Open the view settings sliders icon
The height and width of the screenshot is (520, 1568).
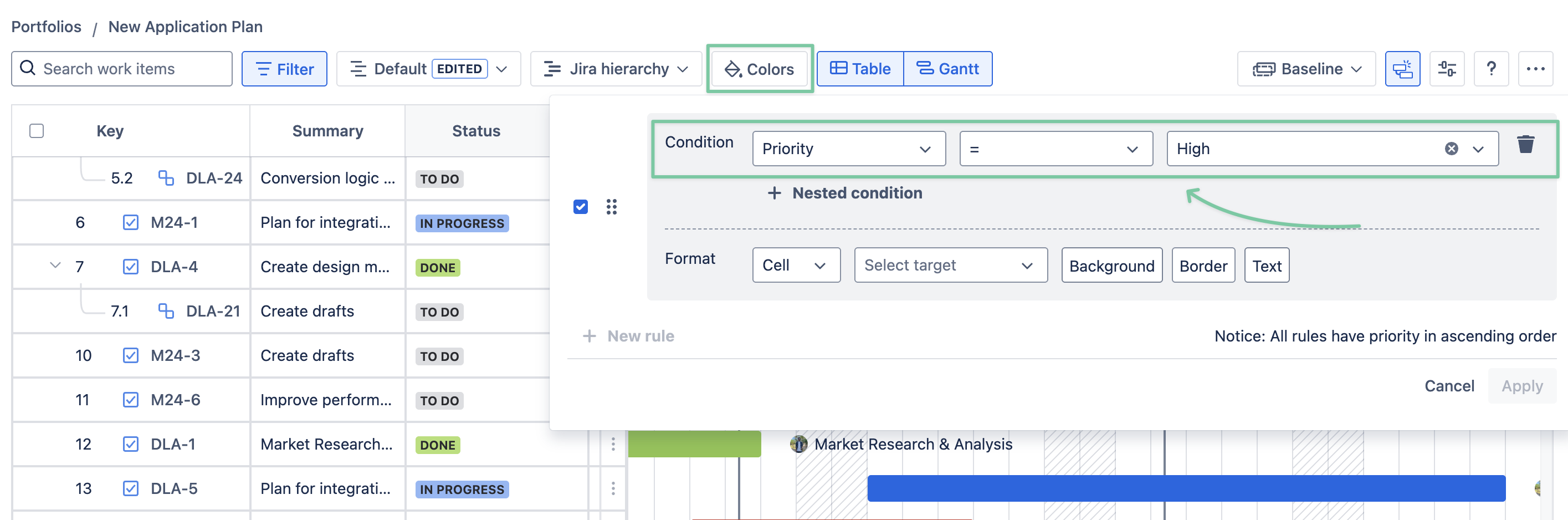click(x=1447, y=69)
